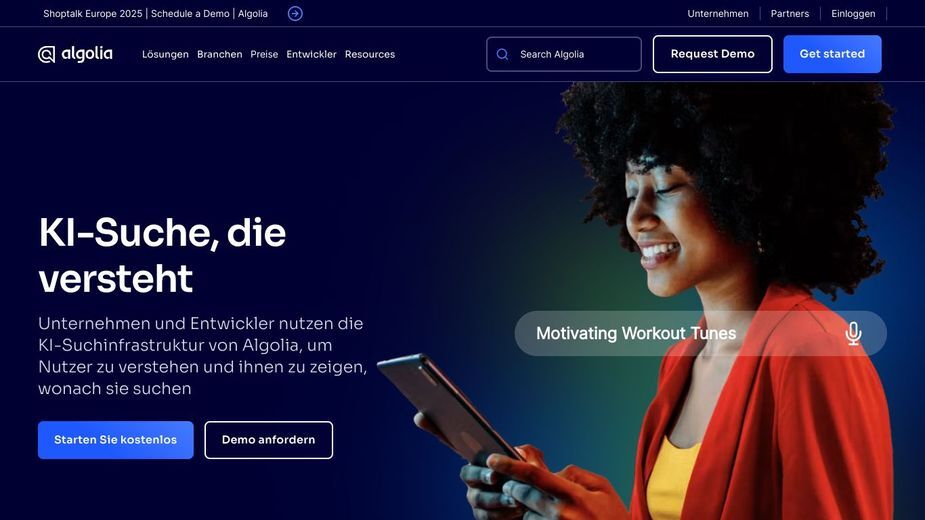Open the Partners link
Screen dimensions: 925x520
(790, 14)
